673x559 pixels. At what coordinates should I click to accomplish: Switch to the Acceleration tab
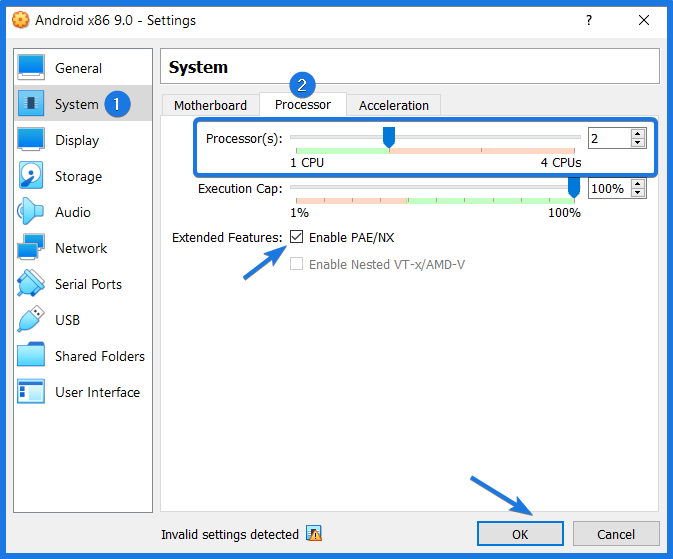tap(394, 105)
